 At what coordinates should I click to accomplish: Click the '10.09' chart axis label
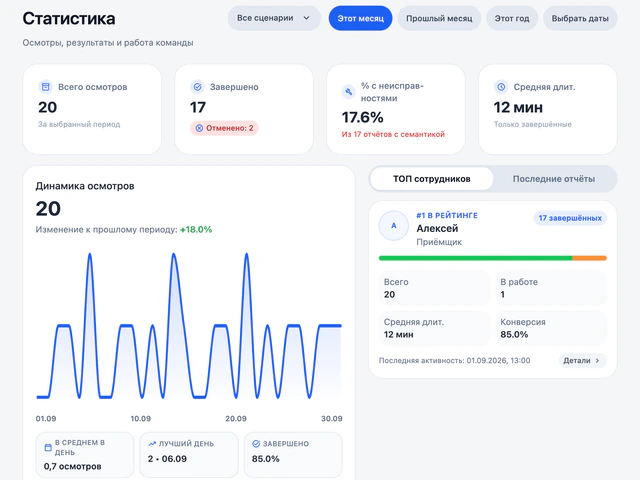140,418
